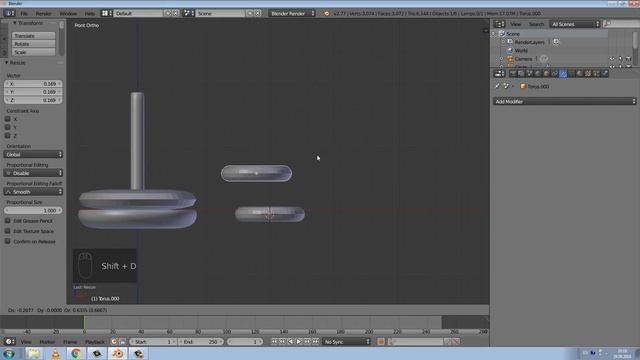Add a new screen layout with plus button
This screenshot has width=640, height=360.
(x=168, y=13)
